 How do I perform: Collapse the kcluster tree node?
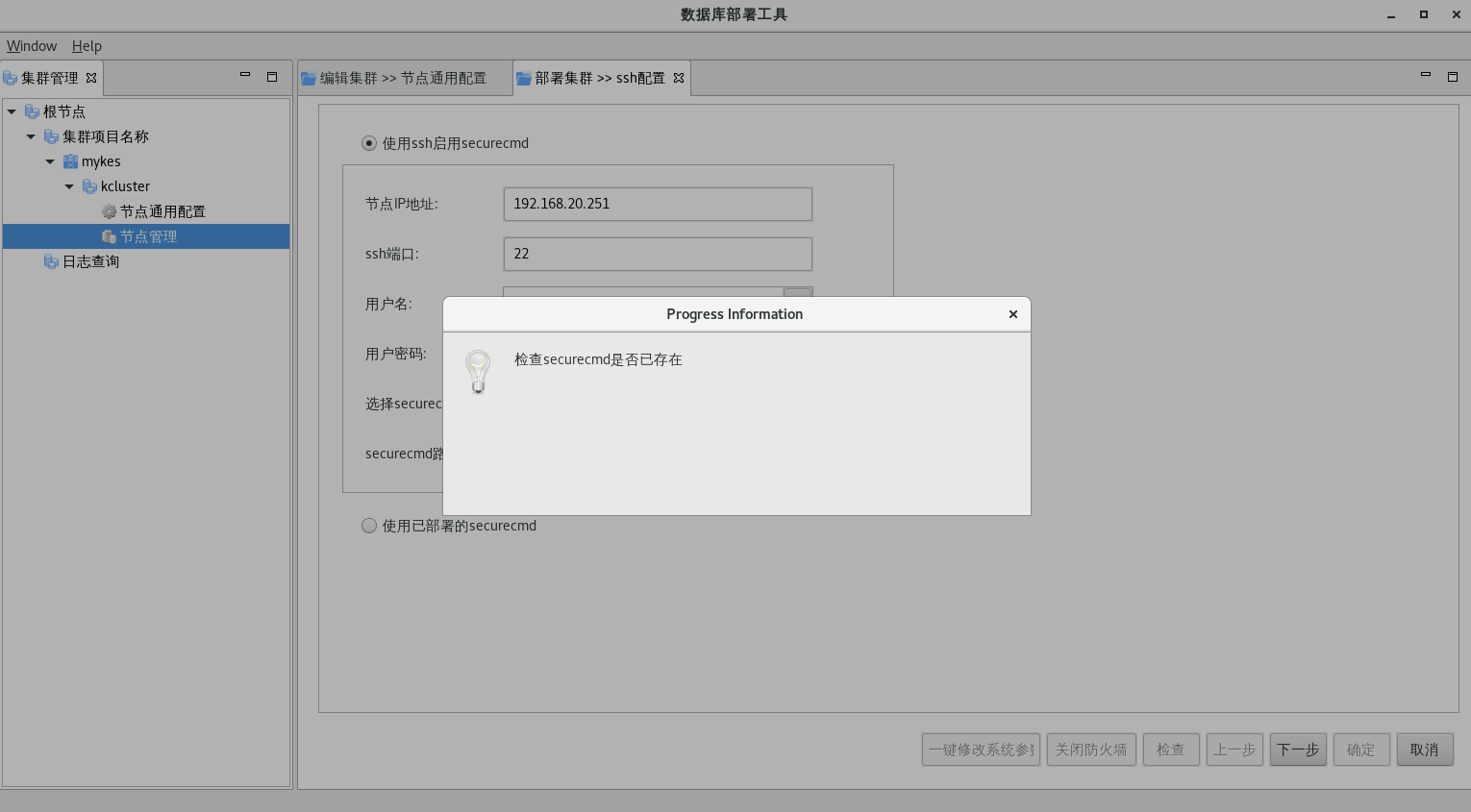pyautogui.click(x=69, y=186)
